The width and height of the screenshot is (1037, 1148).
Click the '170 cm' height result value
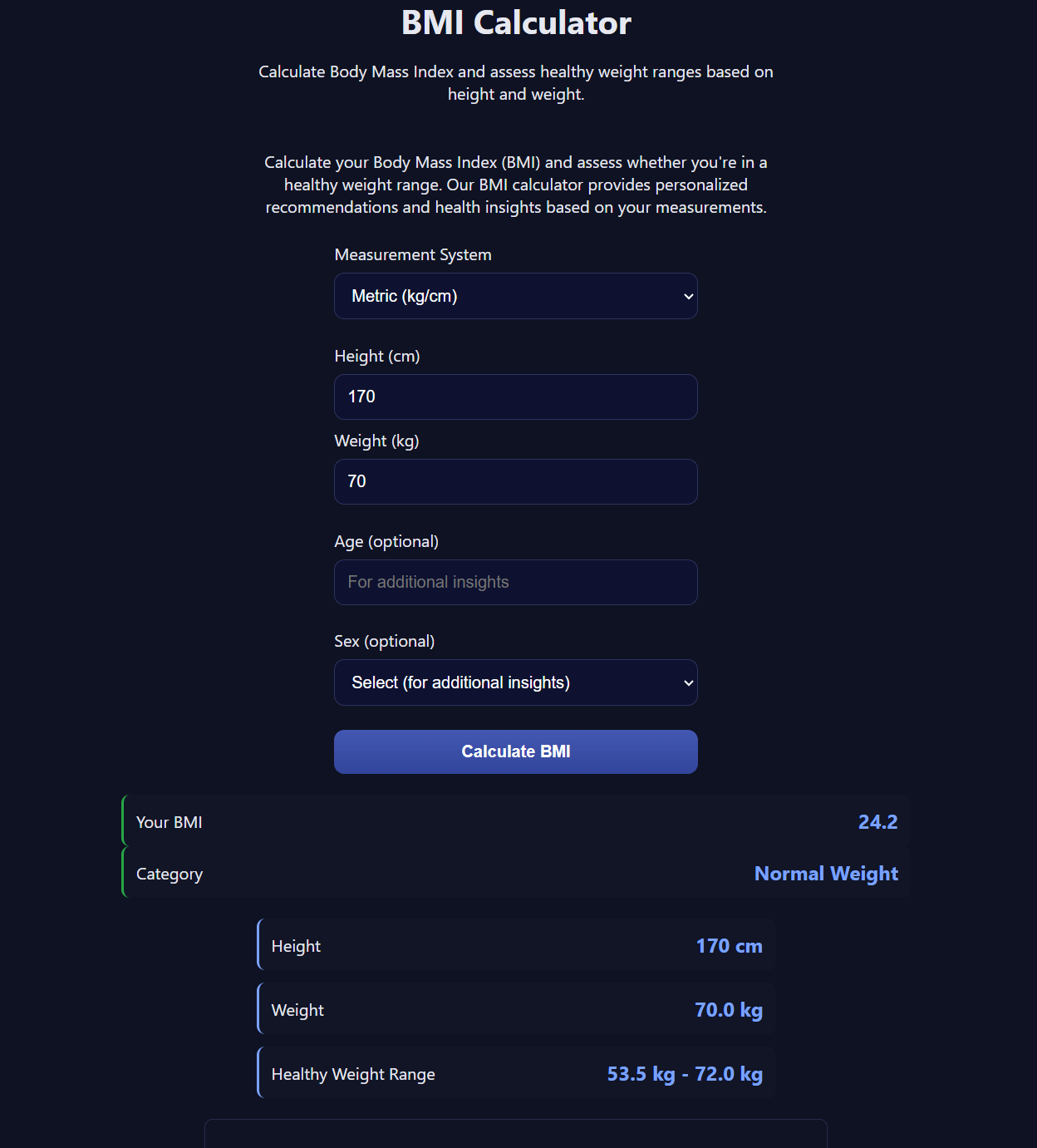(729, 946)
